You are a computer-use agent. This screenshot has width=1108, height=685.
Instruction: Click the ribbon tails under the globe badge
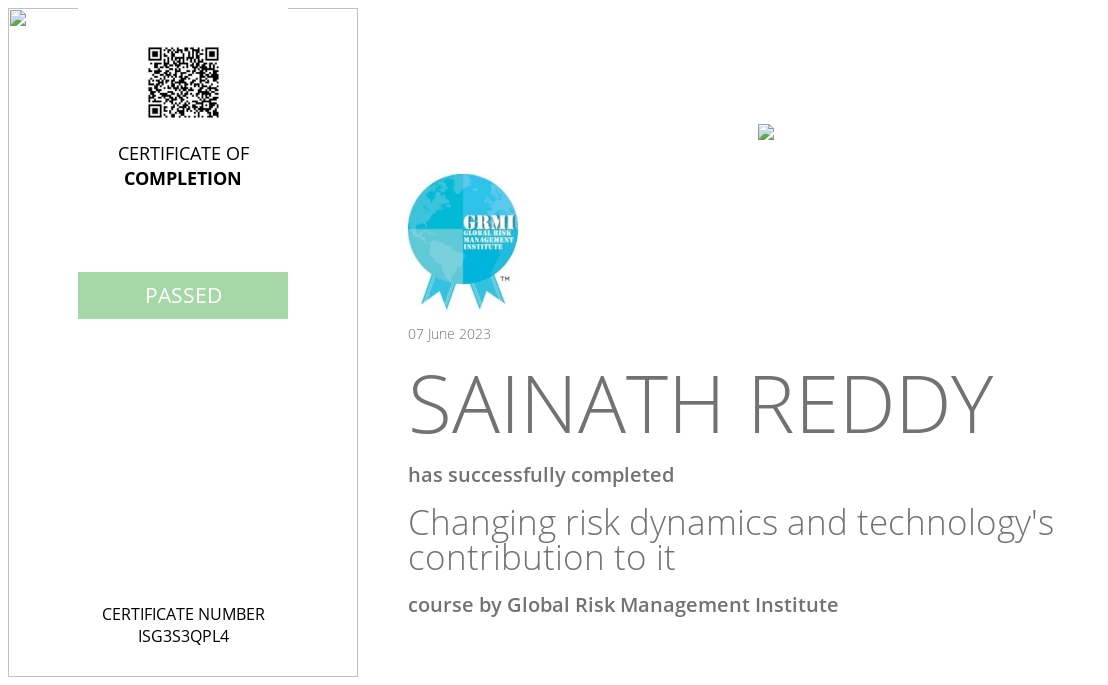pos(463,291)
